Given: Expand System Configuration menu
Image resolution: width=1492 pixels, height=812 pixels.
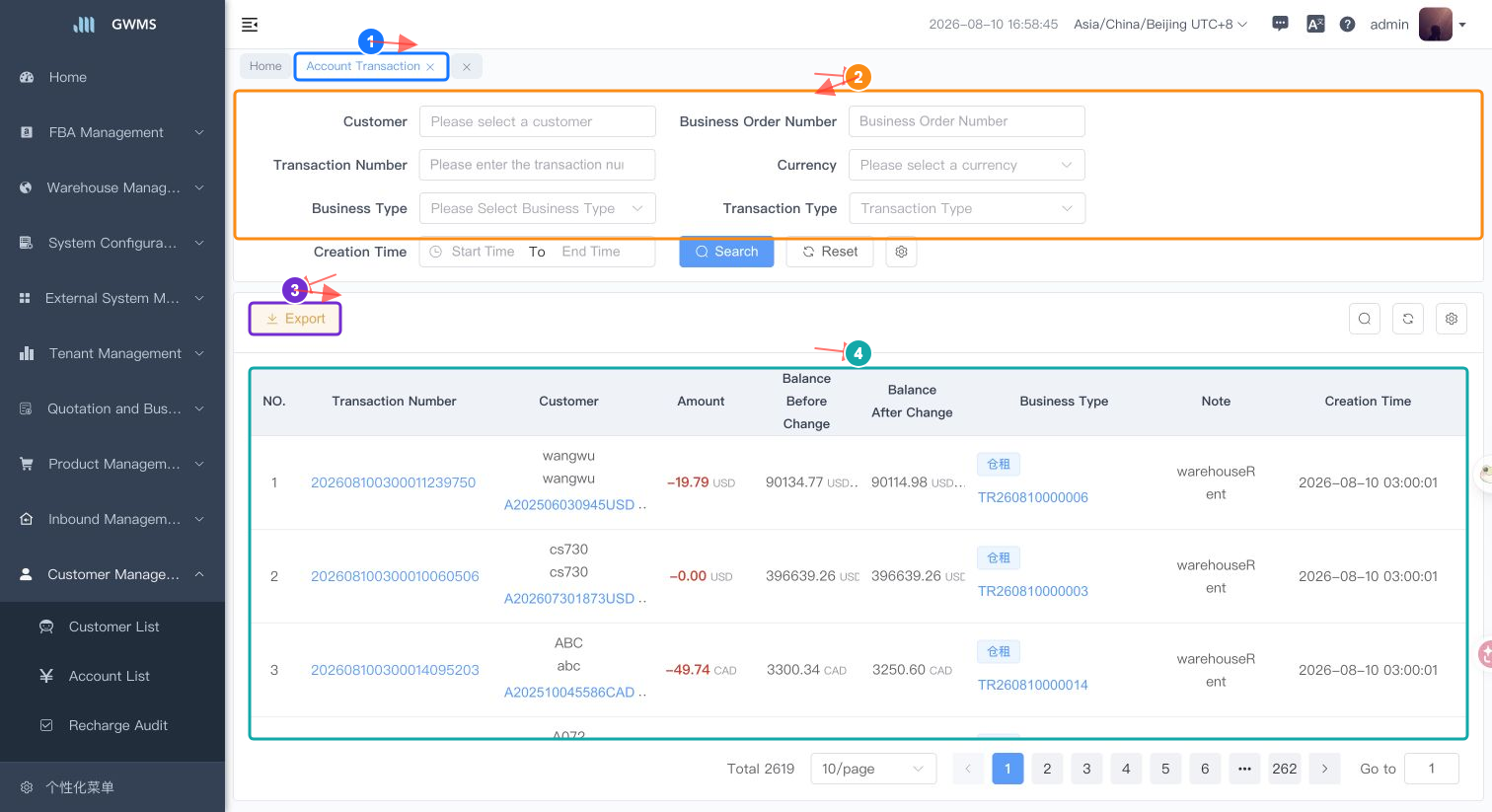Looking at the screenshot, I should tap(112, 243).
